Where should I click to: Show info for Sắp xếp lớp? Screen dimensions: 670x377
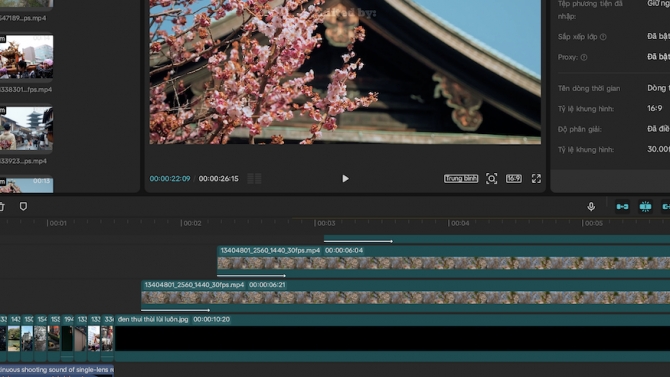[603, 37]
